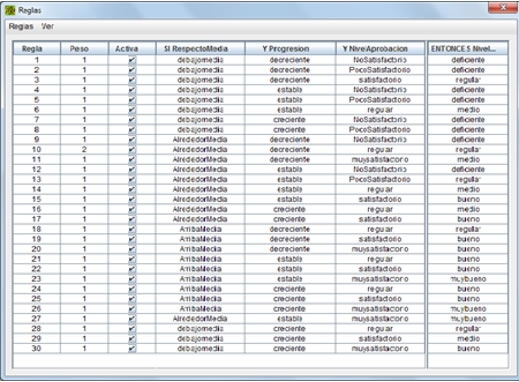The image size is (519, 382).
Task: Click bueno result cell in rule 30
Action: [x=468, y=348]
